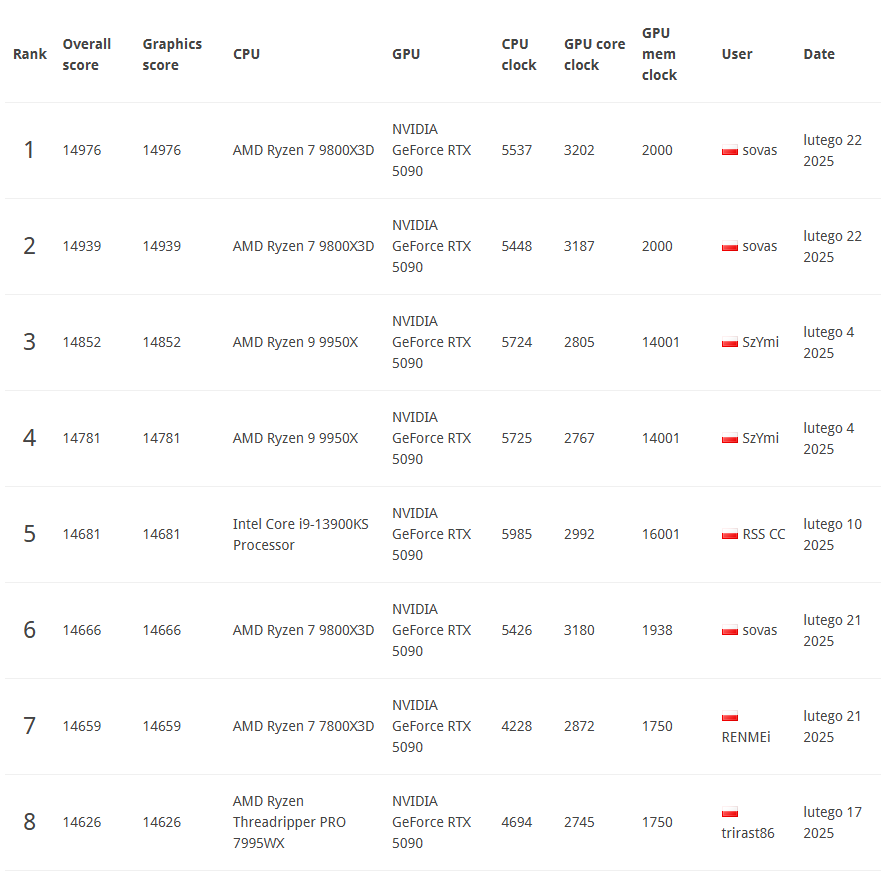Click the CPU clock column header
This screenshot has width=893, height=876.
[519, 54]
